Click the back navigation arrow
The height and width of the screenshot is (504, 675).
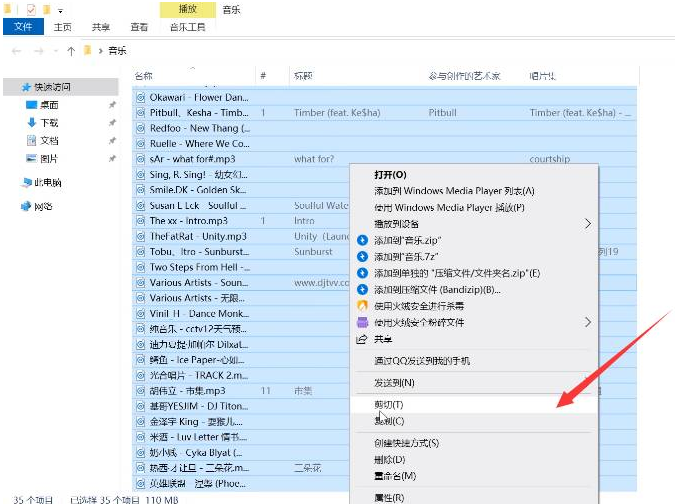[x=16, y=51]
